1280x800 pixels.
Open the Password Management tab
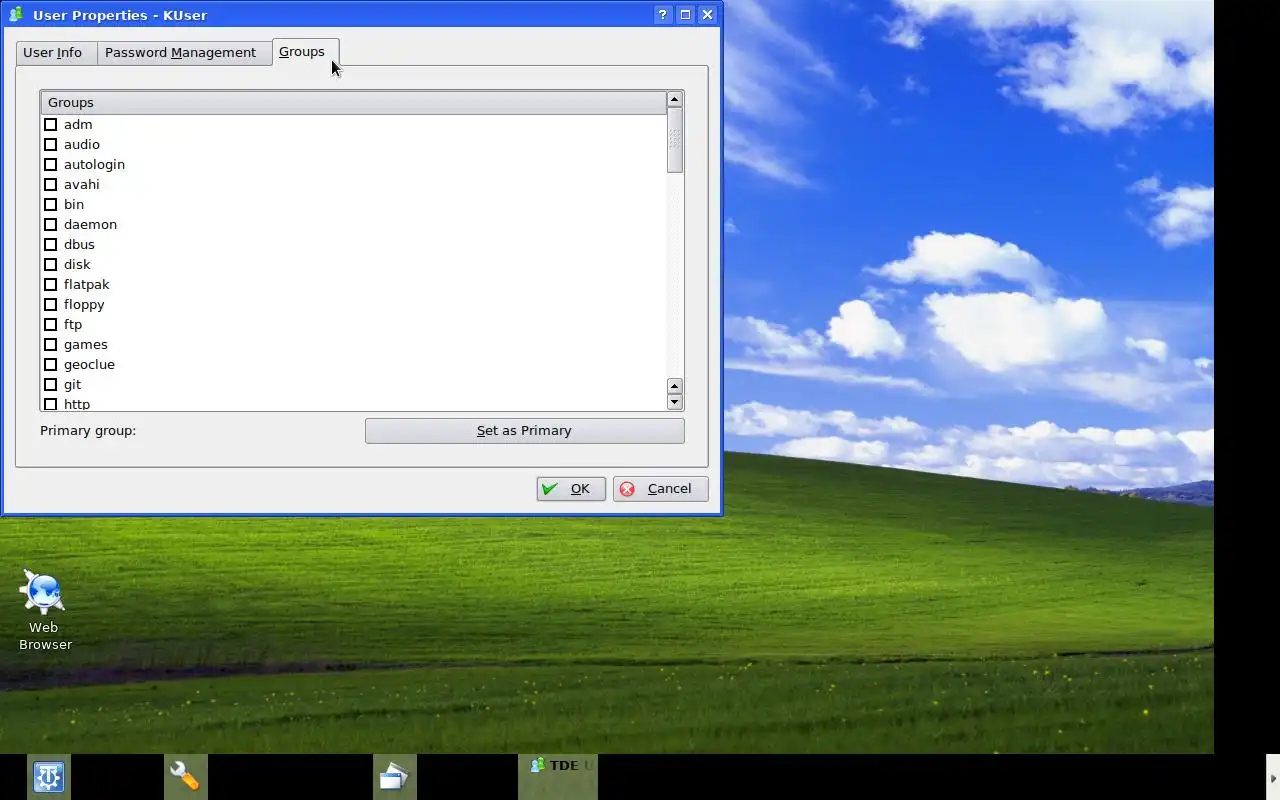(x=184, y=52)
